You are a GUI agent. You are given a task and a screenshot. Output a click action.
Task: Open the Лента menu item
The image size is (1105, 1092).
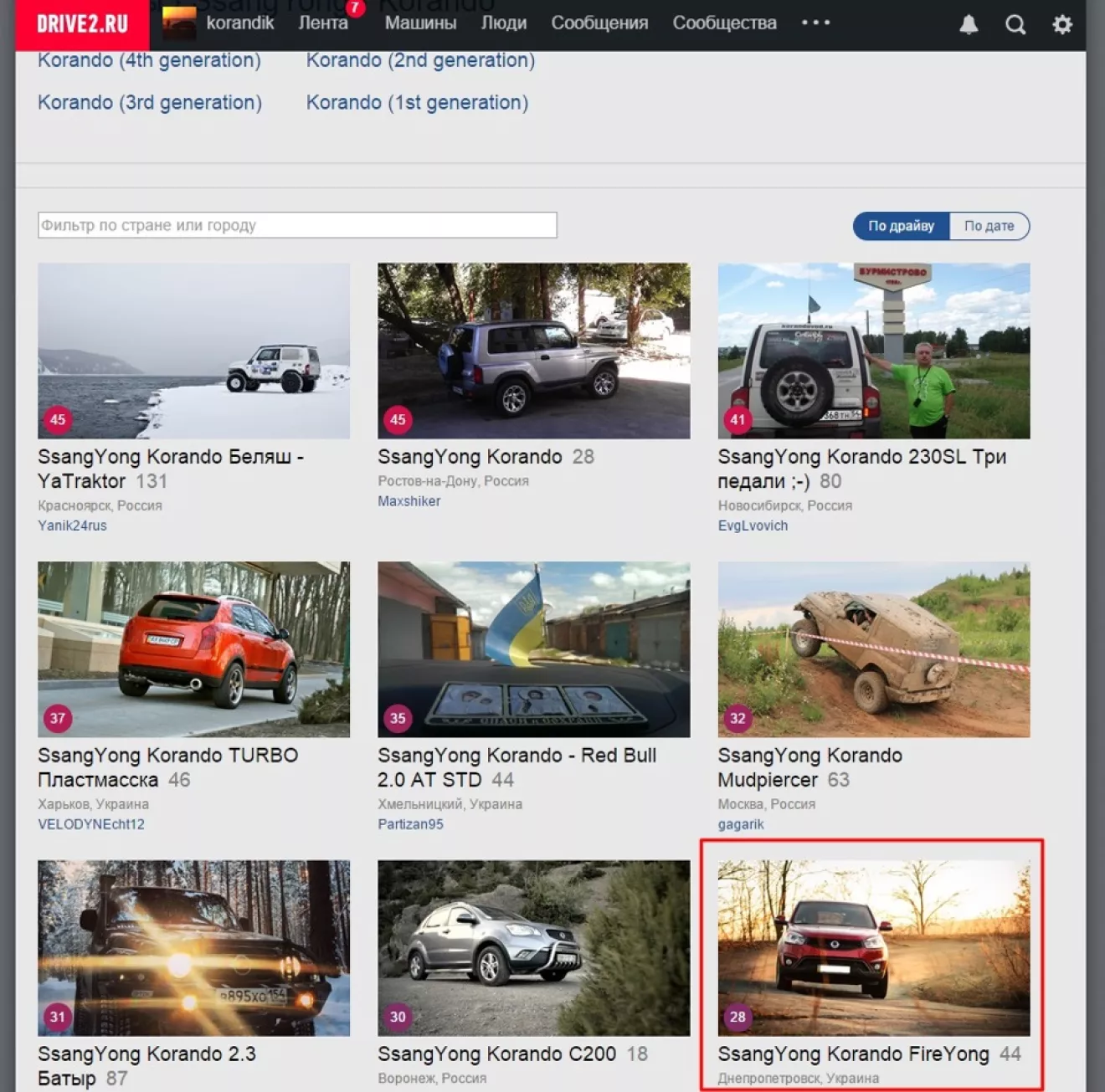point(323,23)
